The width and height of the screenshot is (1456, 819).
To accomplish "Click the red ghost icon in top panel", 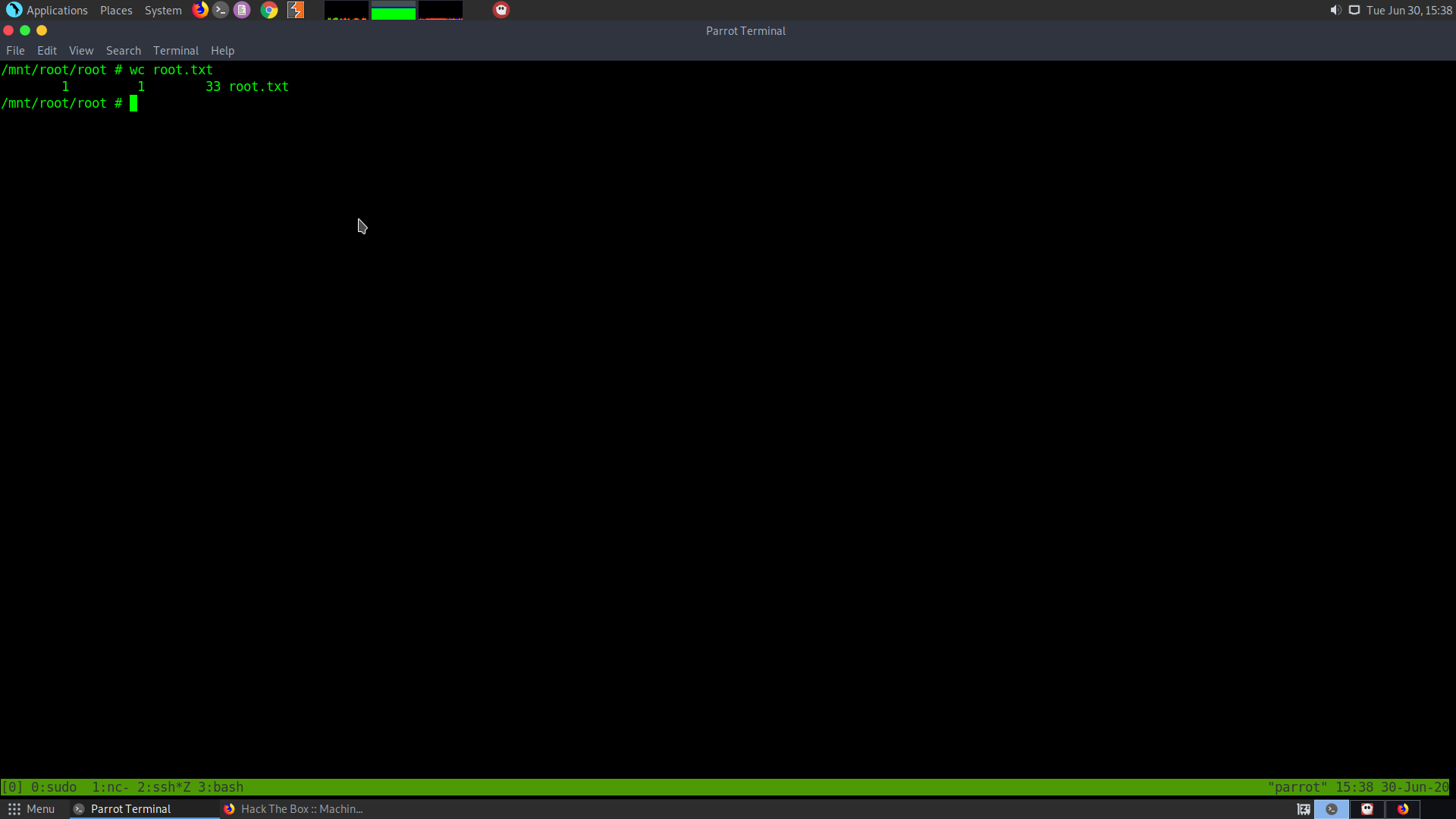I will (501, 10).
